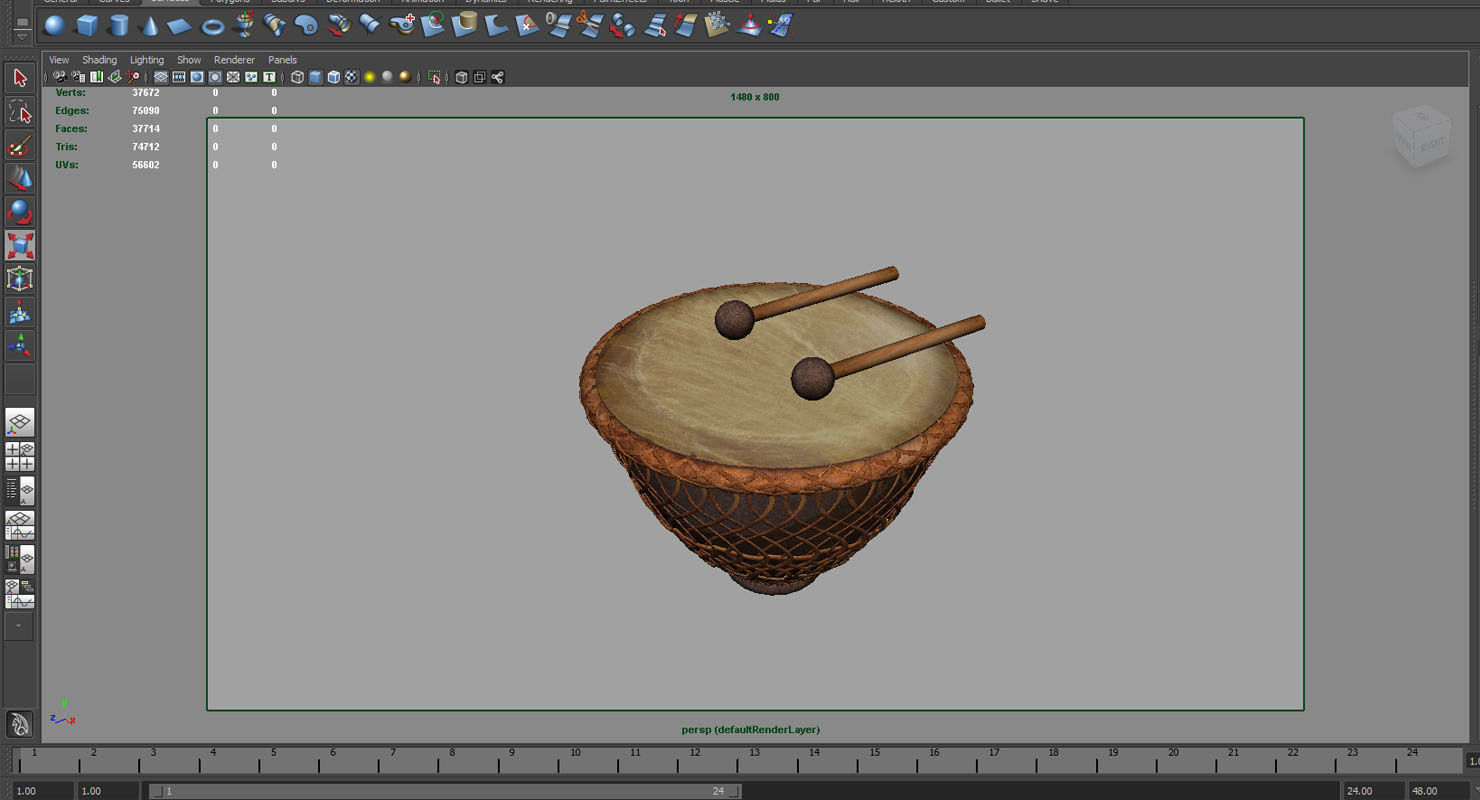Create a NURBS torus from the shelf
Viewport: 1480px width, 800px height.
(213, 25)
